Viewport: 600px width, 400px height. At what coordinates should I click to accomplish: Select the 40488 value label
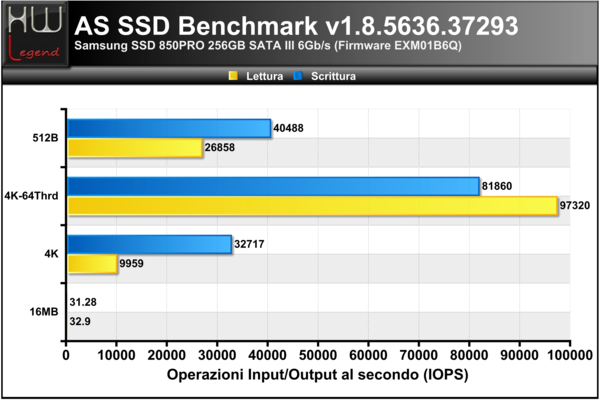click(x=288, y=128)
